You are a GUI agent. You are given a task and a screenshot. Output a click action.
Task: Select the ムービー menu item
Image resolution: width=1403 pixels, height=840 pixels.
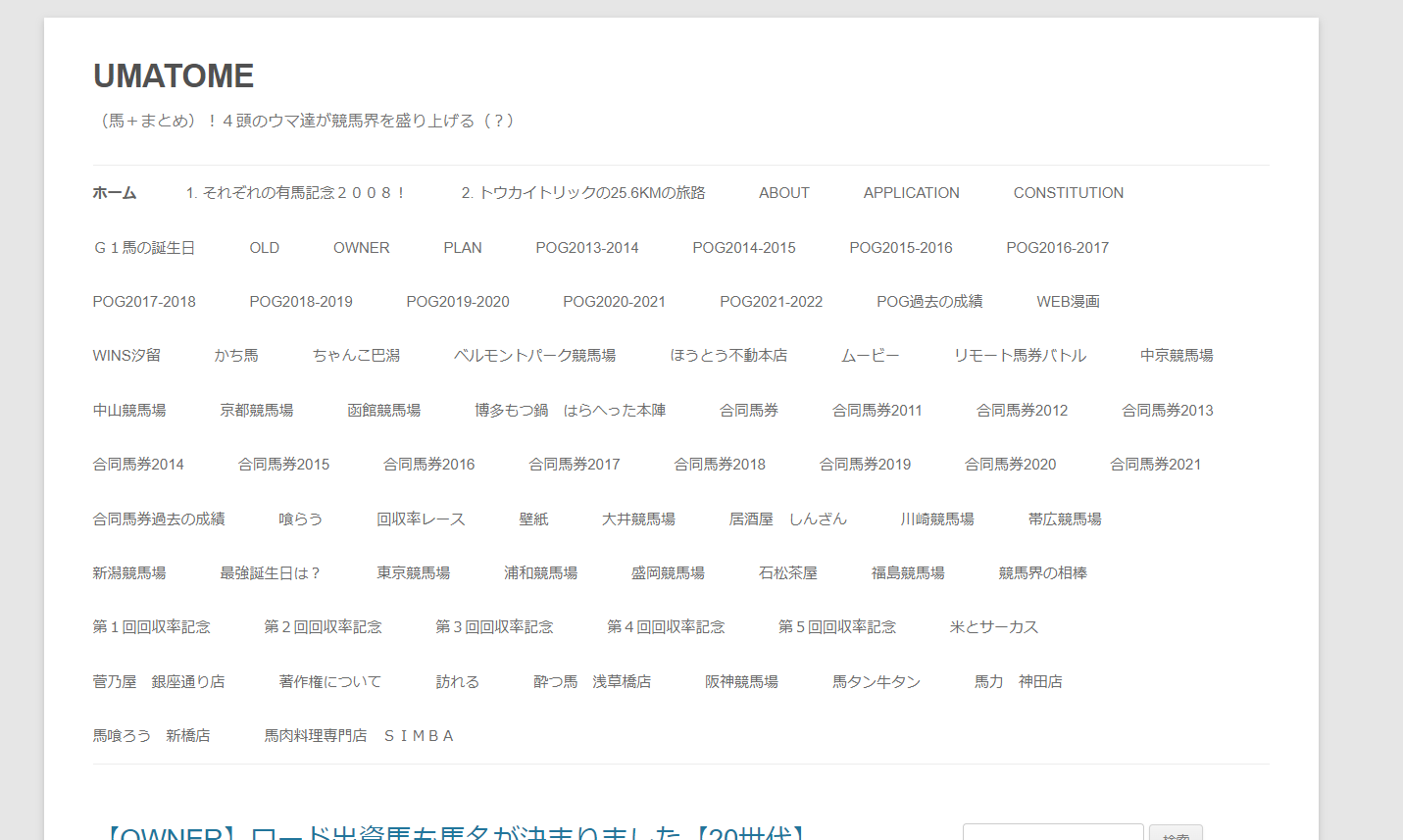pos(870,356)
